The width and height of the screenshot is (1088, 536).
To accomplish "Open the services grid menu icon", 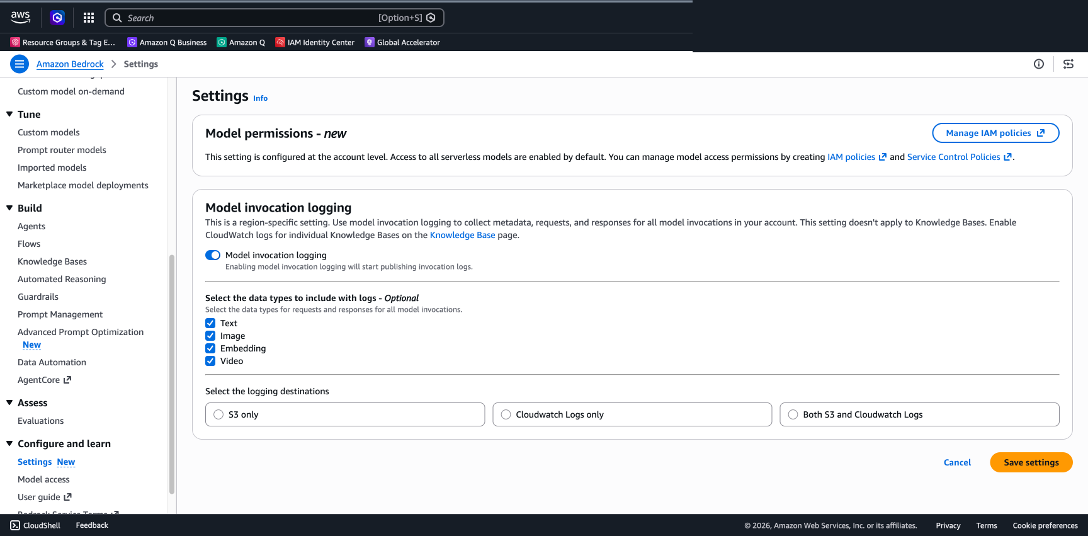I will (89, 17).
